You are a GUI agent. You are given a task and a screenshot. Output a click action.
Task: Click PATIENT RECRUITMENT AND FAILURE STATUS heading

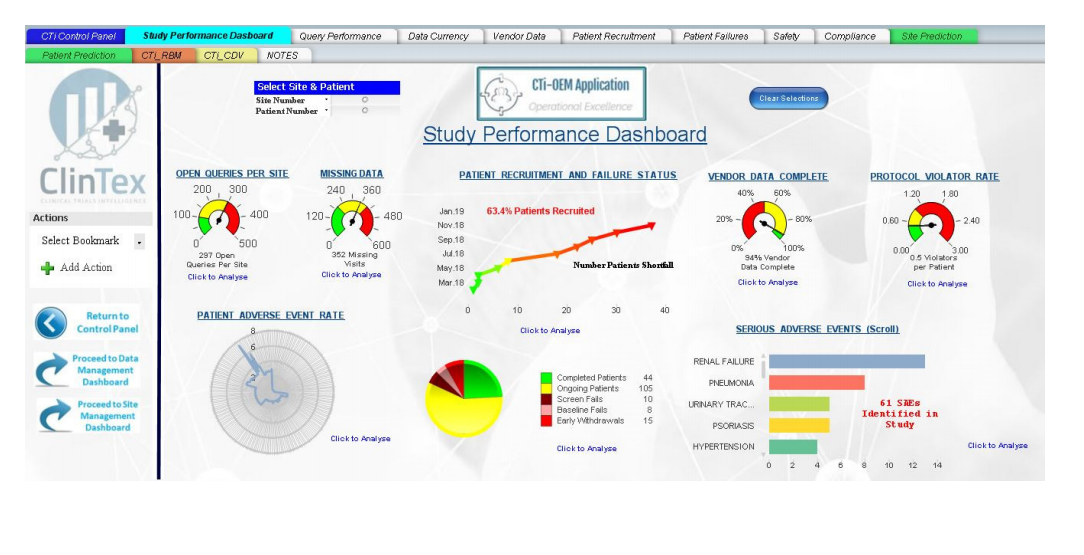pyautogui.click(x=568, y=176)
